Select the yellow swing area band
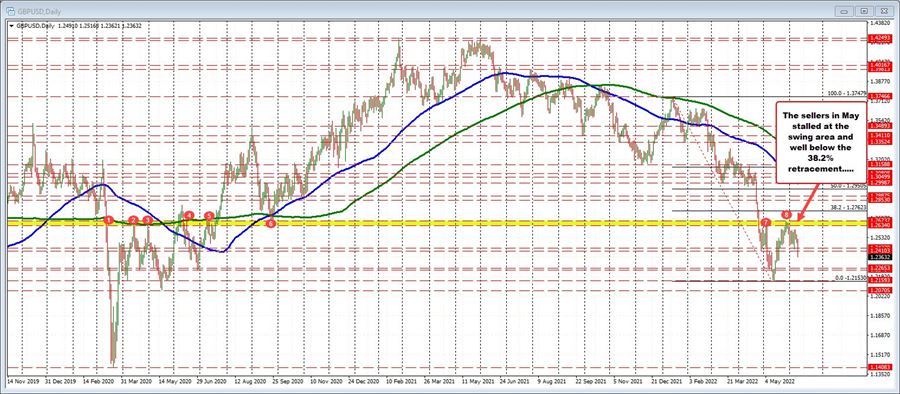Image resolution: width=900 pixels, height=394 pixels. point(436,222)
